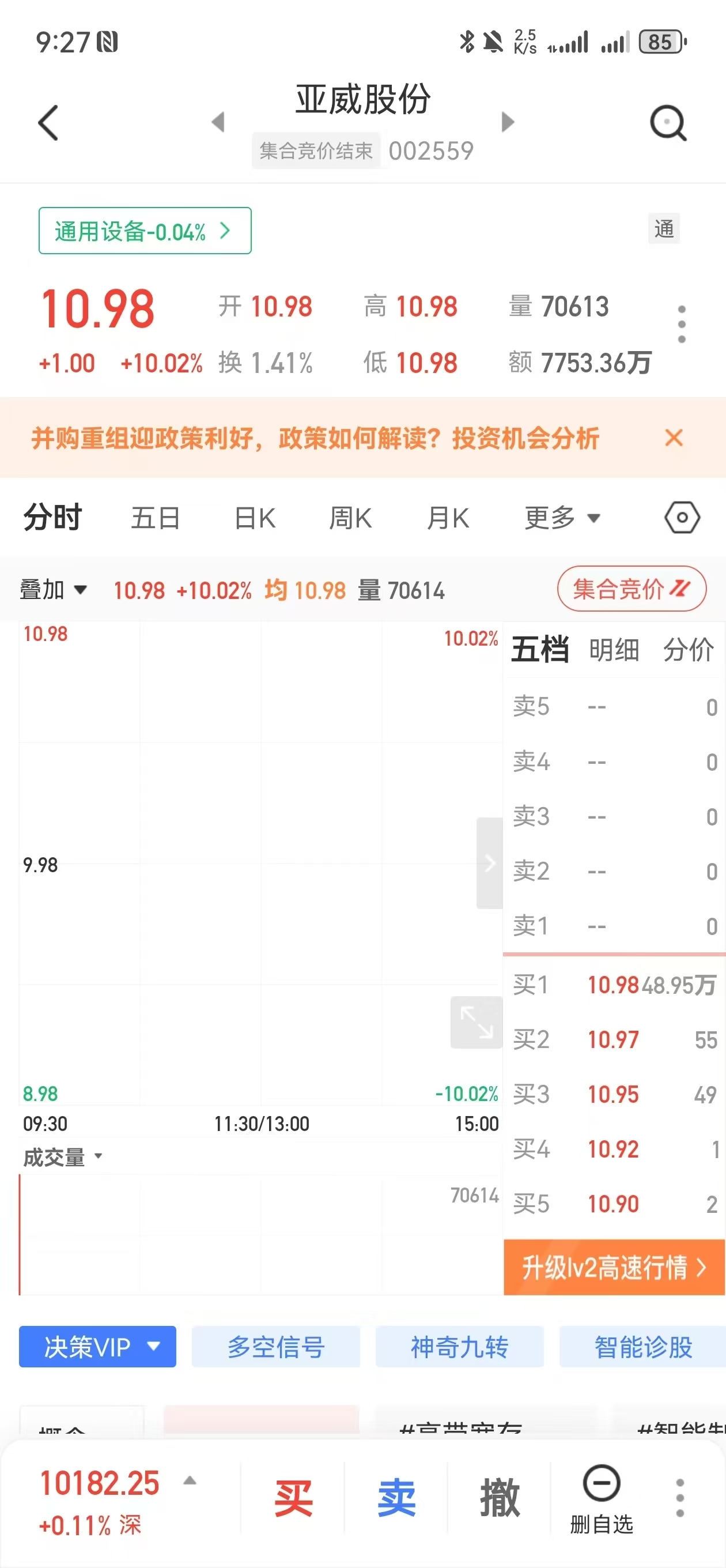The height and width of the screenshot is (1568, 726).
Task: Open the 更多 chart period dropdown
Action: [562, 518]
